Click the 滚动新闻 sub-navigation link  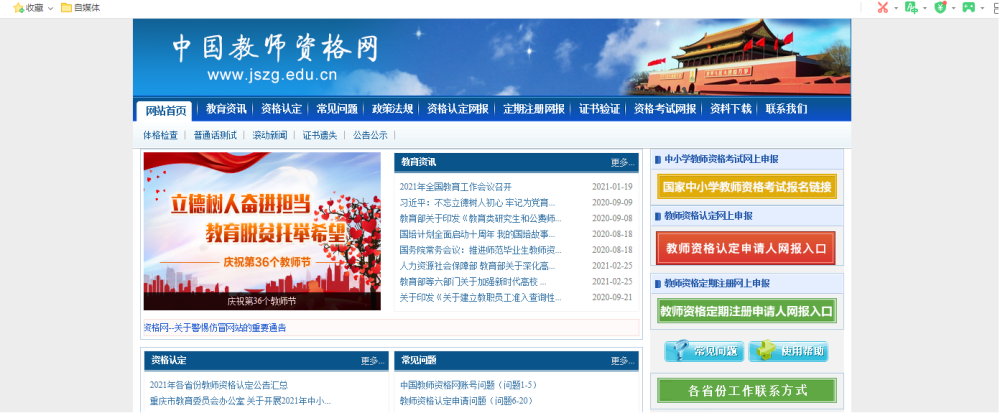pyautogui.click(x=270, y=135)
